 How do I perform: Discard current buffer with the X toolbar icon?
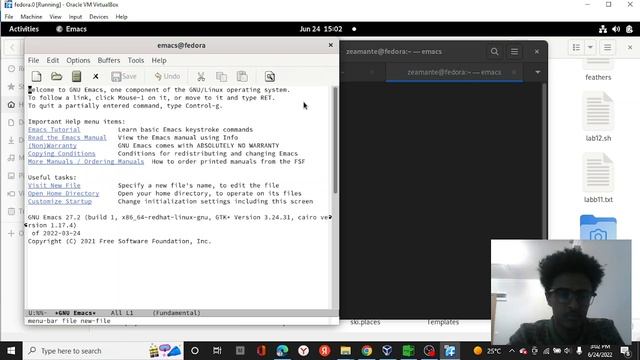pyautogui.click(x=96, y=76)
